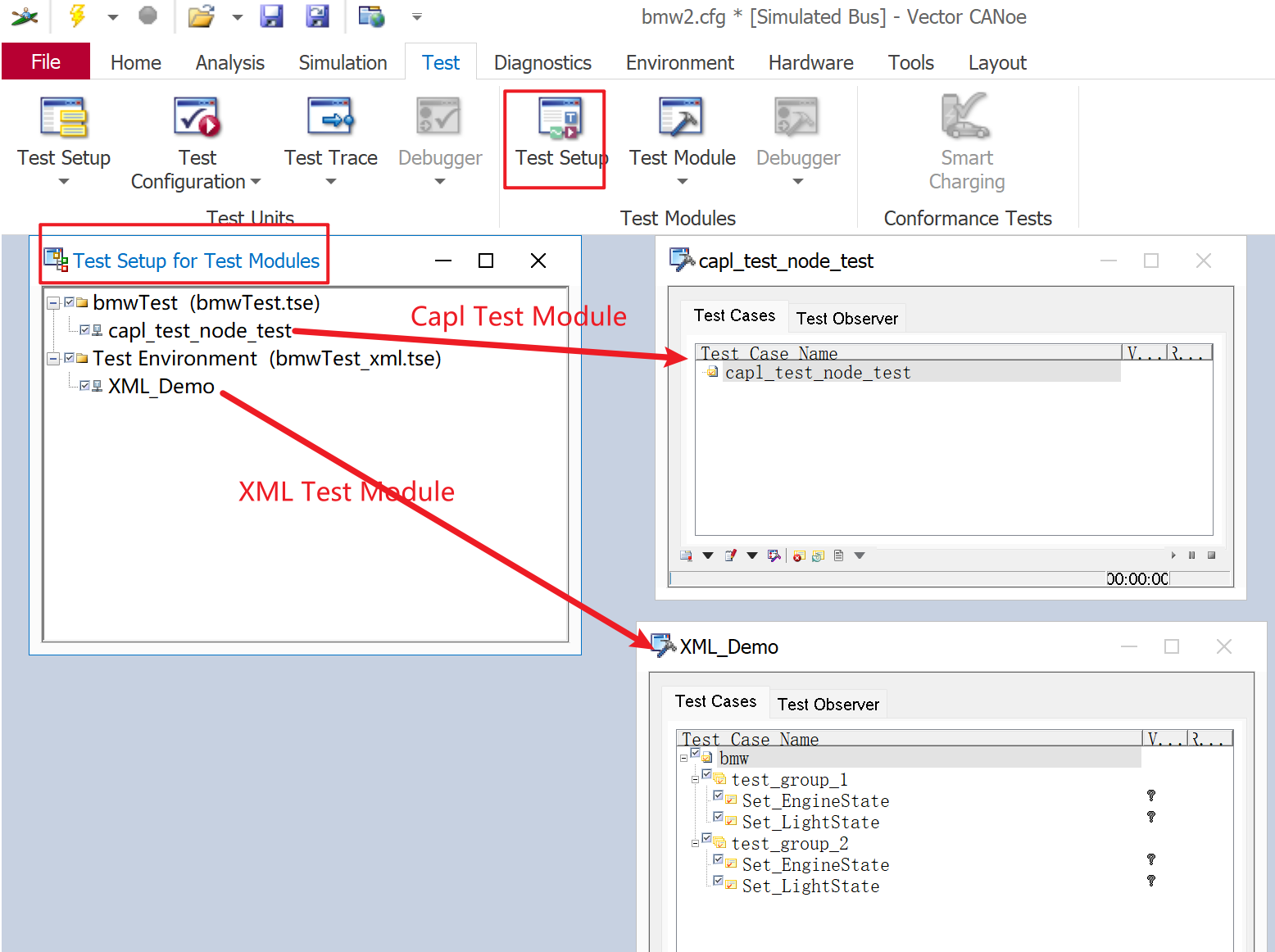Collapse test_group_2 node

point(695,843)
